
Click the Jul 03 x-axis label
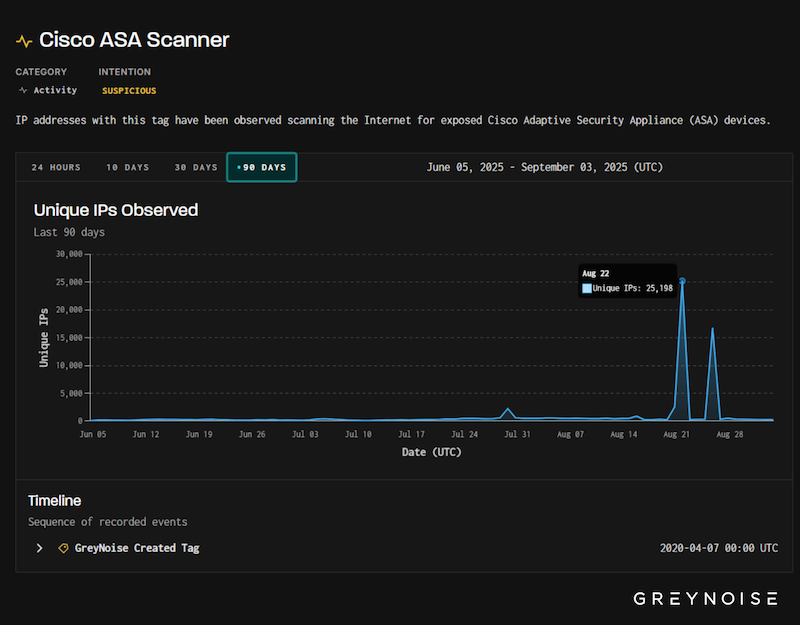coord(305,434)
